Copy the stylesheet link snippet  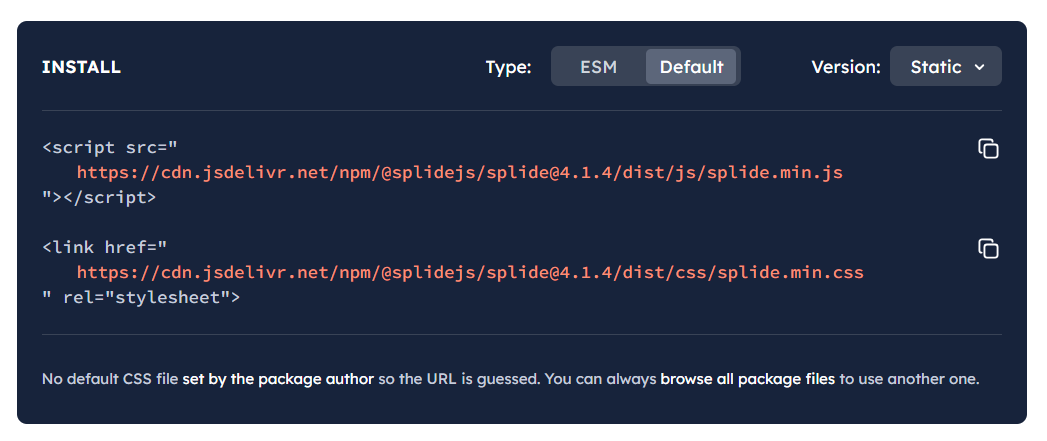pyautogui.click(x=988, y=249)
